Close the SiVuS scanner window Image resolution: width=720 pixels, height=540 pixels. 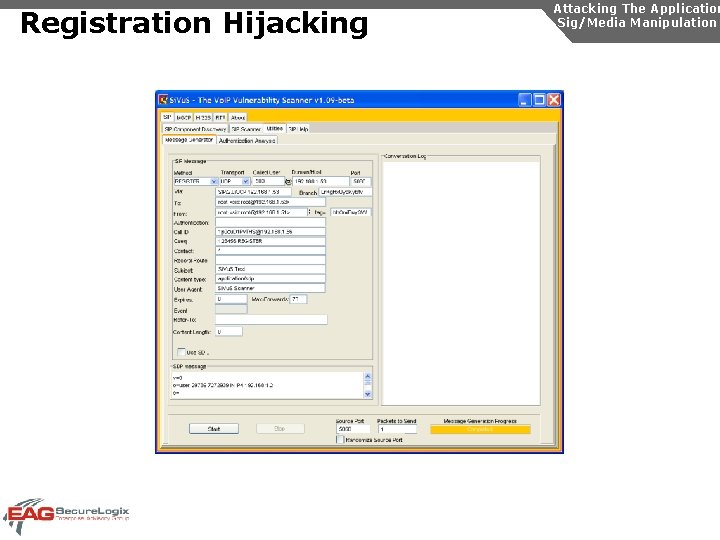pos(554,100)
